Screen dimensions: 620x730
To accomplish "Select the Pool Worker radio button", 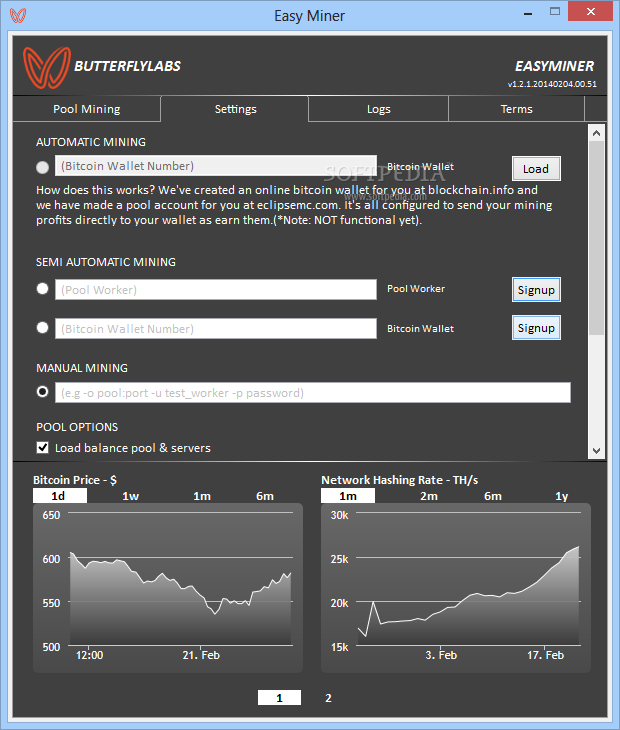I will (42, 289).
